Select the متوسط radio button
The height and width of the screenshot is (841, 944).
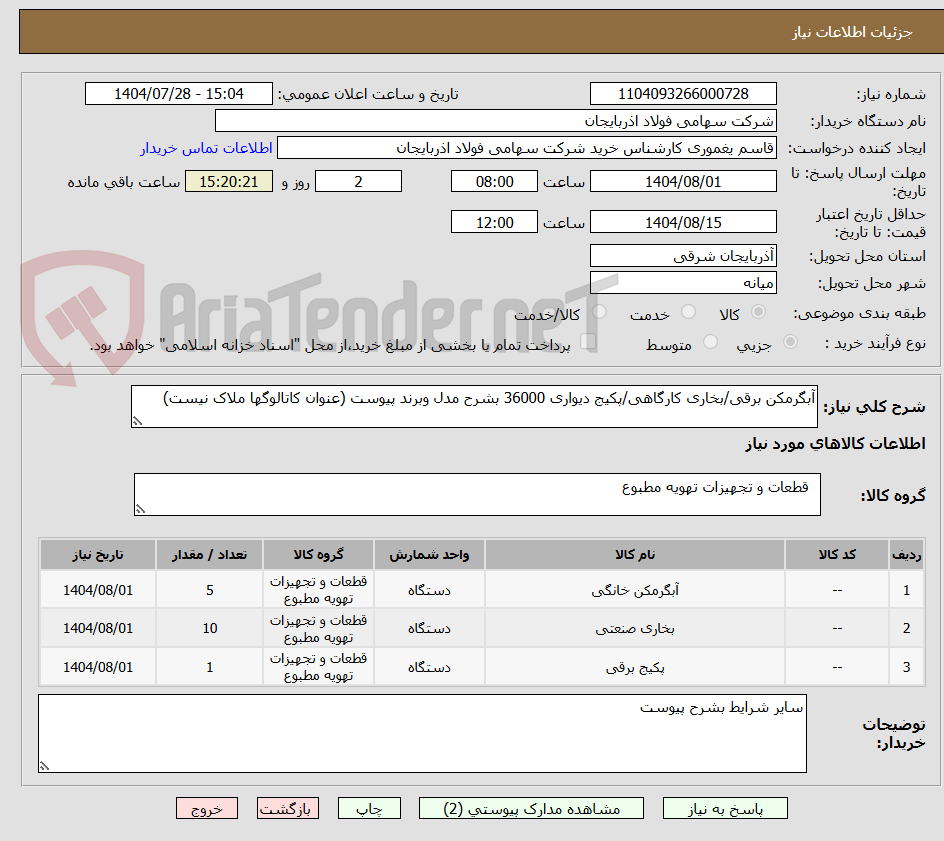710,342
